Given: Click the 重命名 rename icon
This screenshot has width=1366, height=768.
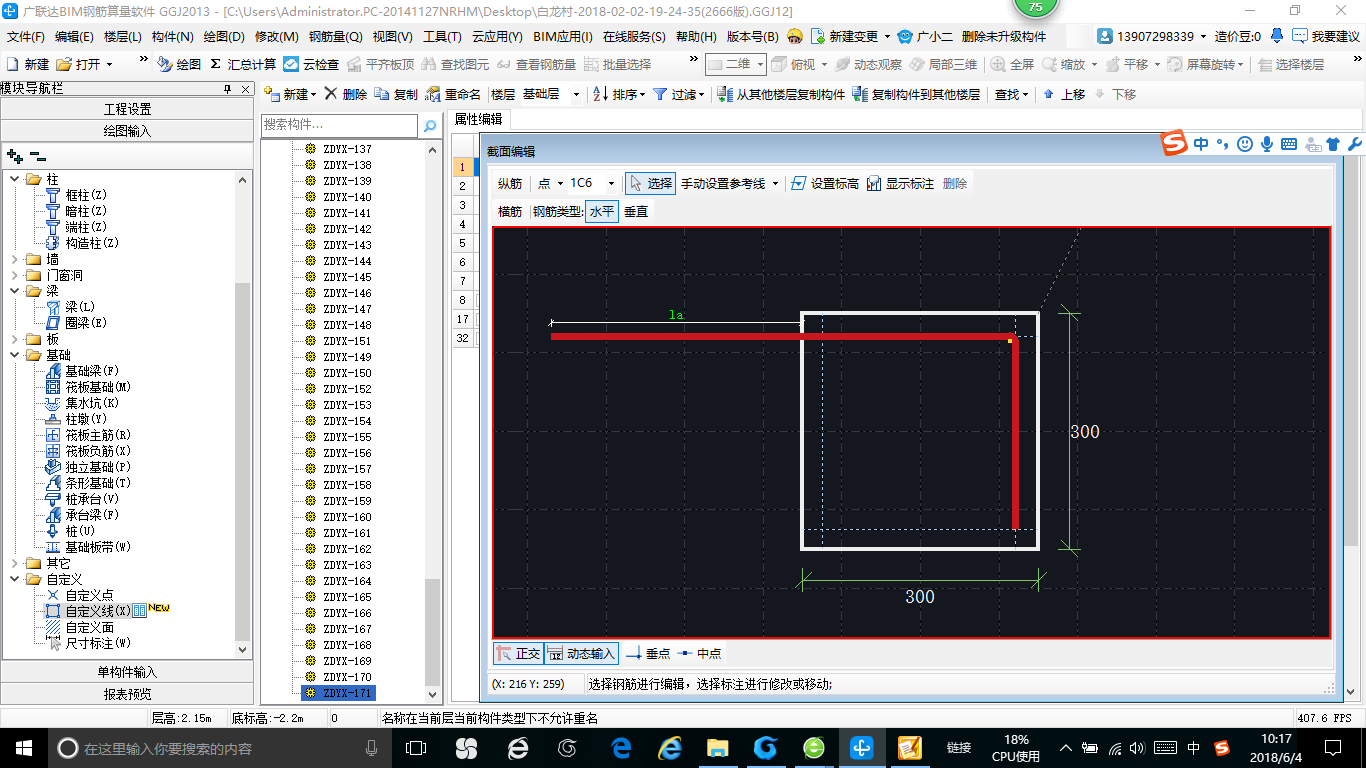Looking at the screenshot, I should tap(432, 94).
